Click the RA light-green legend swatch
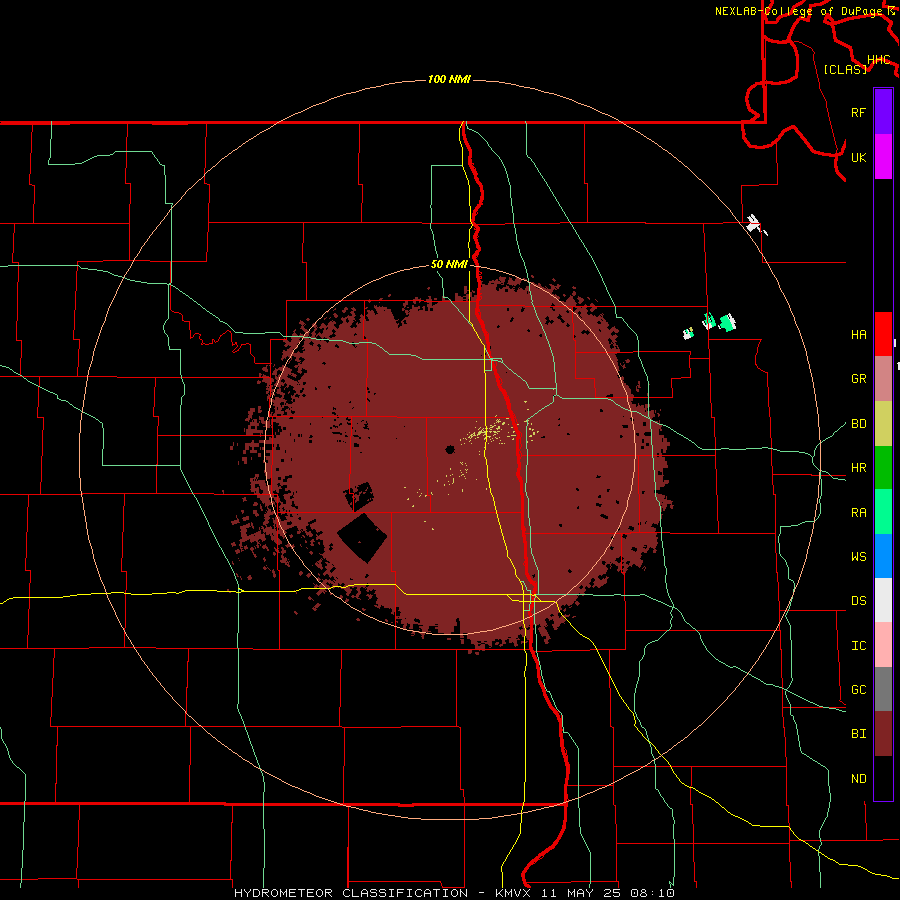Viewport: 900px width, 900px height. (883, 511)
